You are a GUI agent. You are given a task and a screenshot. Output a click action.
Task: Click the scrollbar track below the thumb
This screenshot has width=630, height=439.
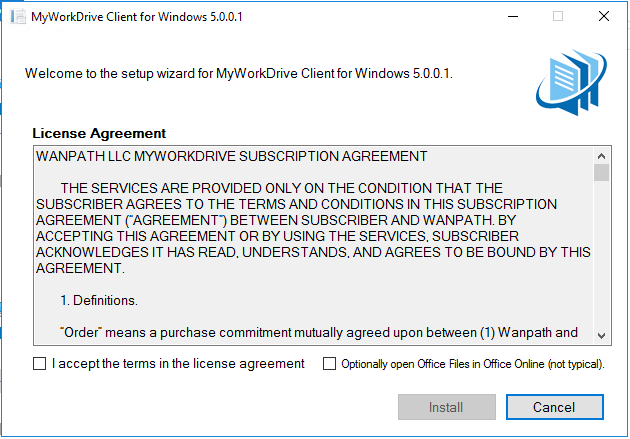coord(601,255)
